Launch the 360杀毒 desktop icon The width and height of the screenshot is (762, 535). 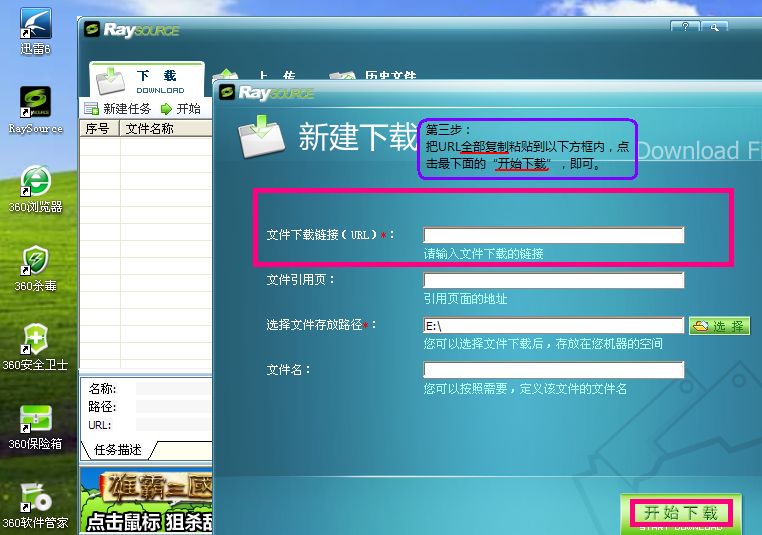coord(35,268)
